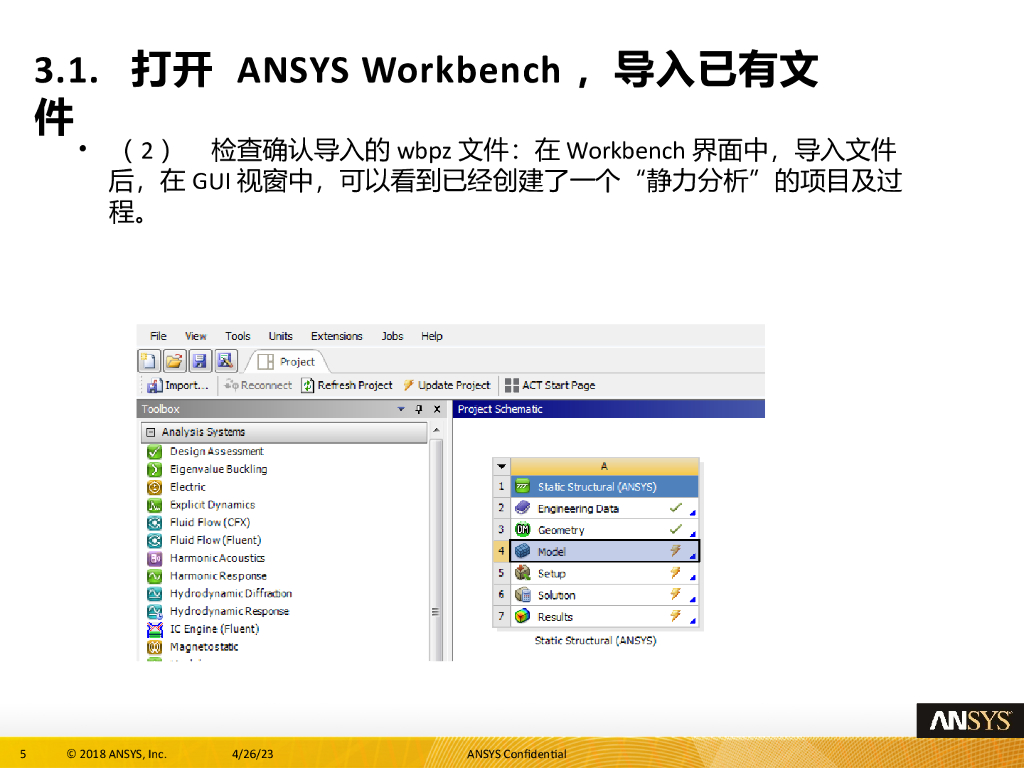Select Hydrodynamic Response icon
Screen dimensions: 1024x768
point(154,611)
